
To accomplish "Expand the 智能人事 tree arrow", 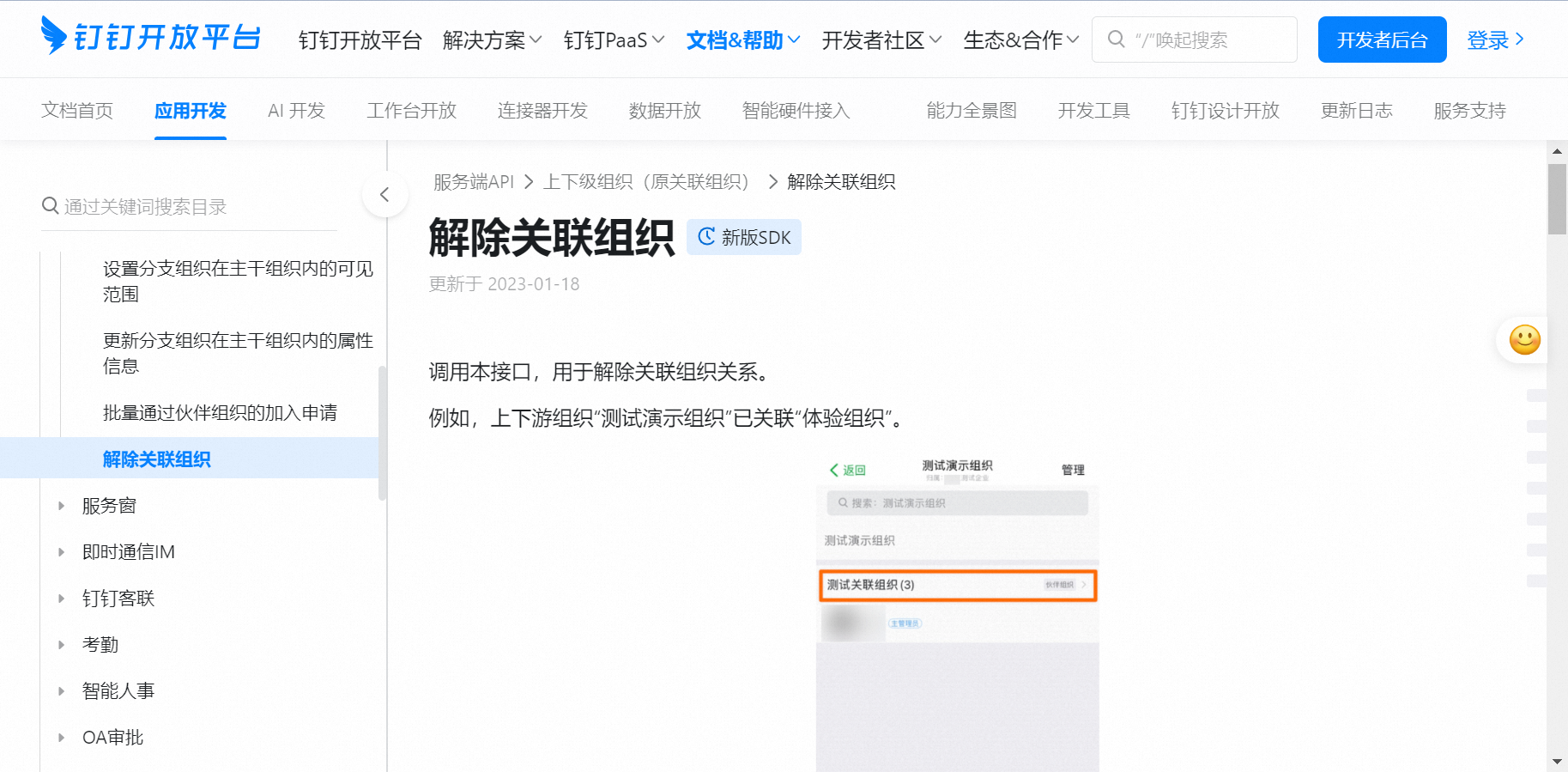I will 61,691.
